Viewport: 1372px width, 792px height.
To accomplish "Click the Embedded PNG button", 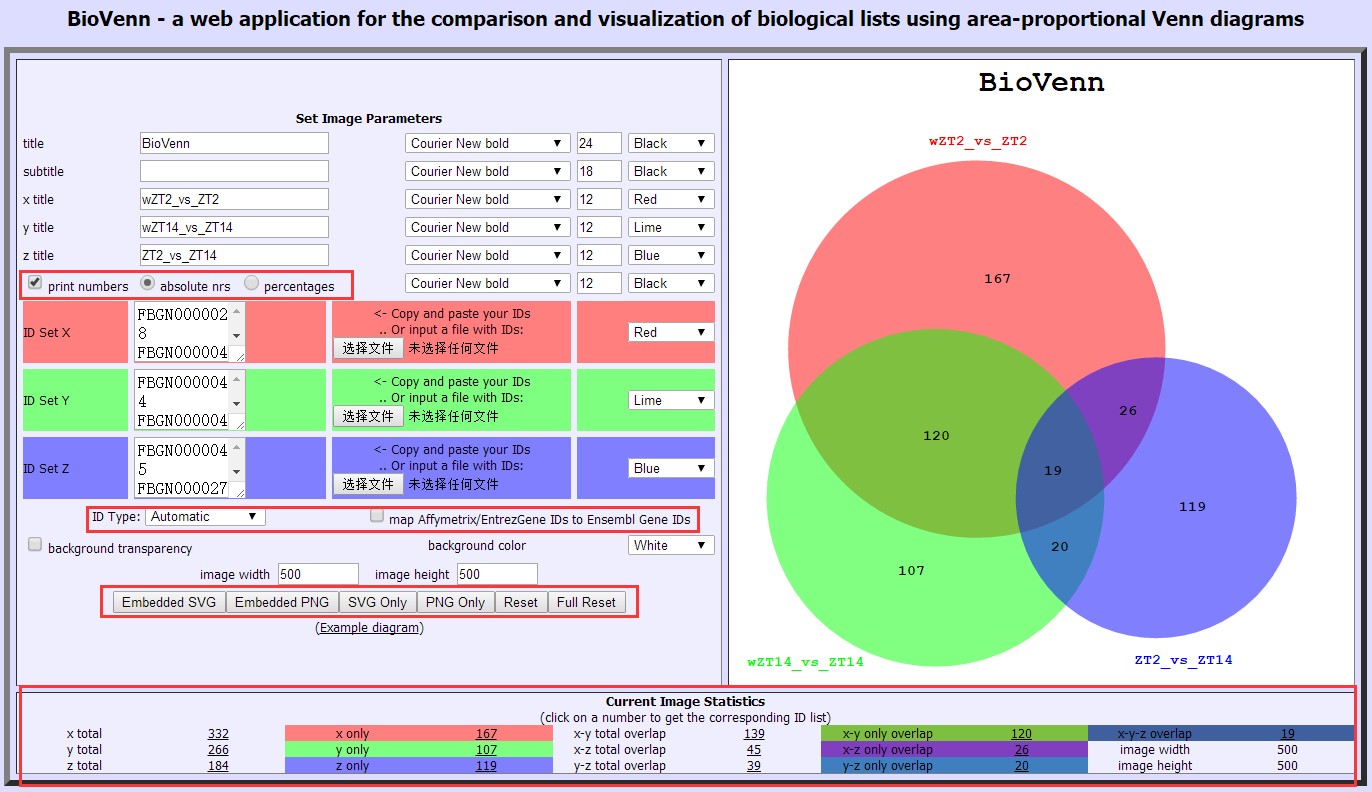I will 282,602.
